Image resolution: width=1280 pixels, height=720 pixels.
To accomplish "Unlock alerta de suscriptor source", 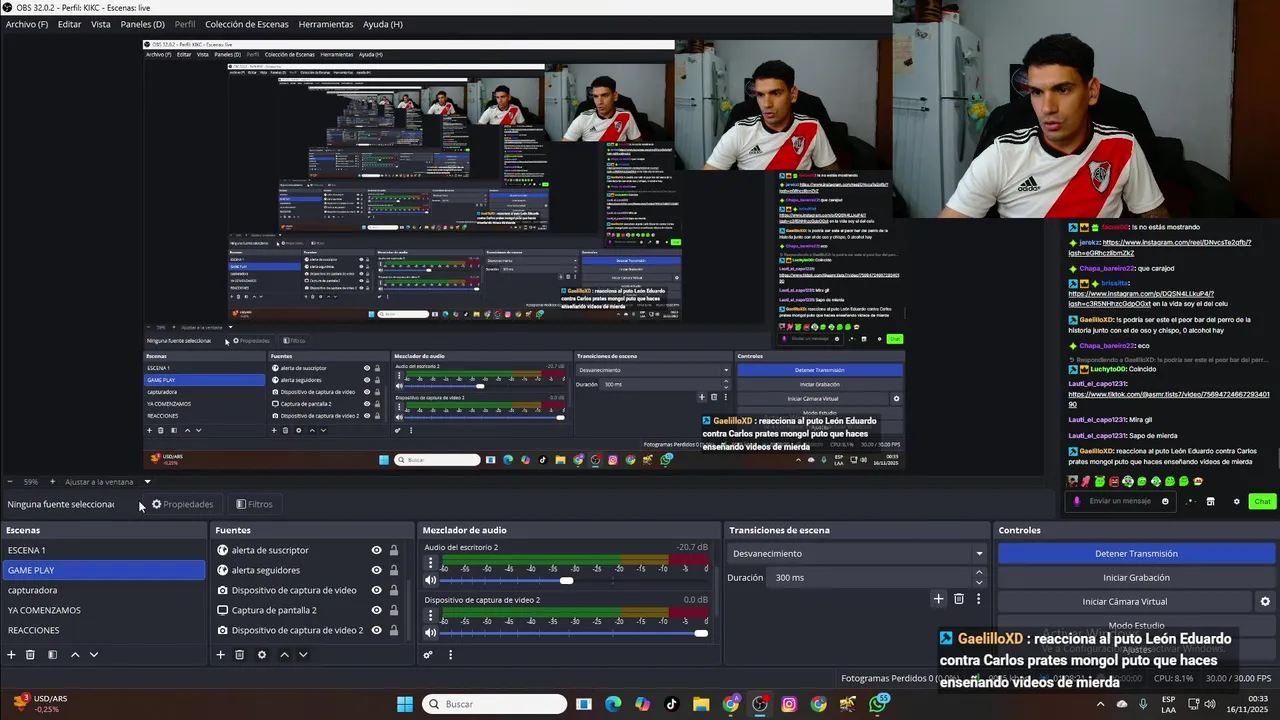I will click(394, 550).
